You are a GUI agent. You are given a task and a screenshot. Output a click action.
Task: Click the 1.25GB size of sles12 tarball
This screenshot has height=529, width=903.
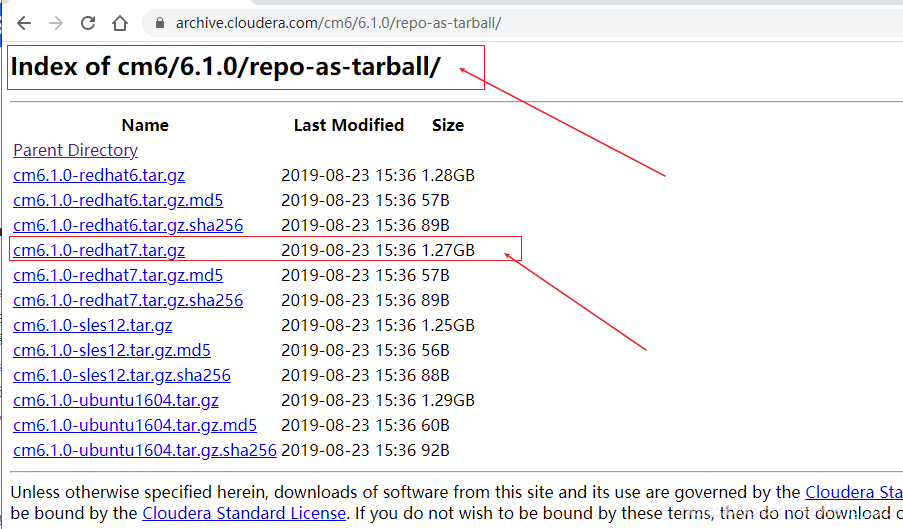(x=448, y=325)
